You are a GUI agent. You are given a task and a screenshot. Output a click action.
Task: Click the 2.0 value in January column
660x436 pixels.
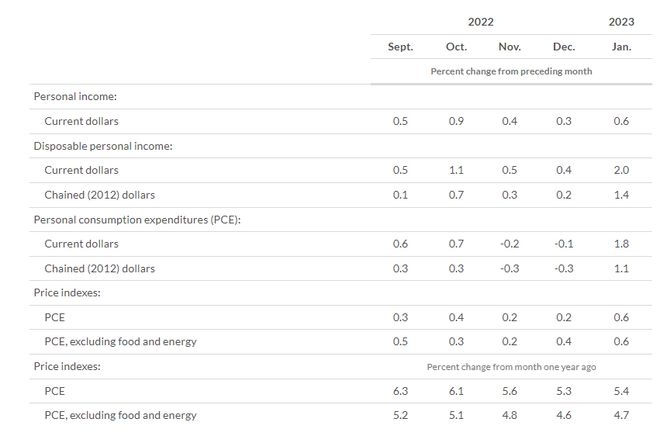coord(621,170)
